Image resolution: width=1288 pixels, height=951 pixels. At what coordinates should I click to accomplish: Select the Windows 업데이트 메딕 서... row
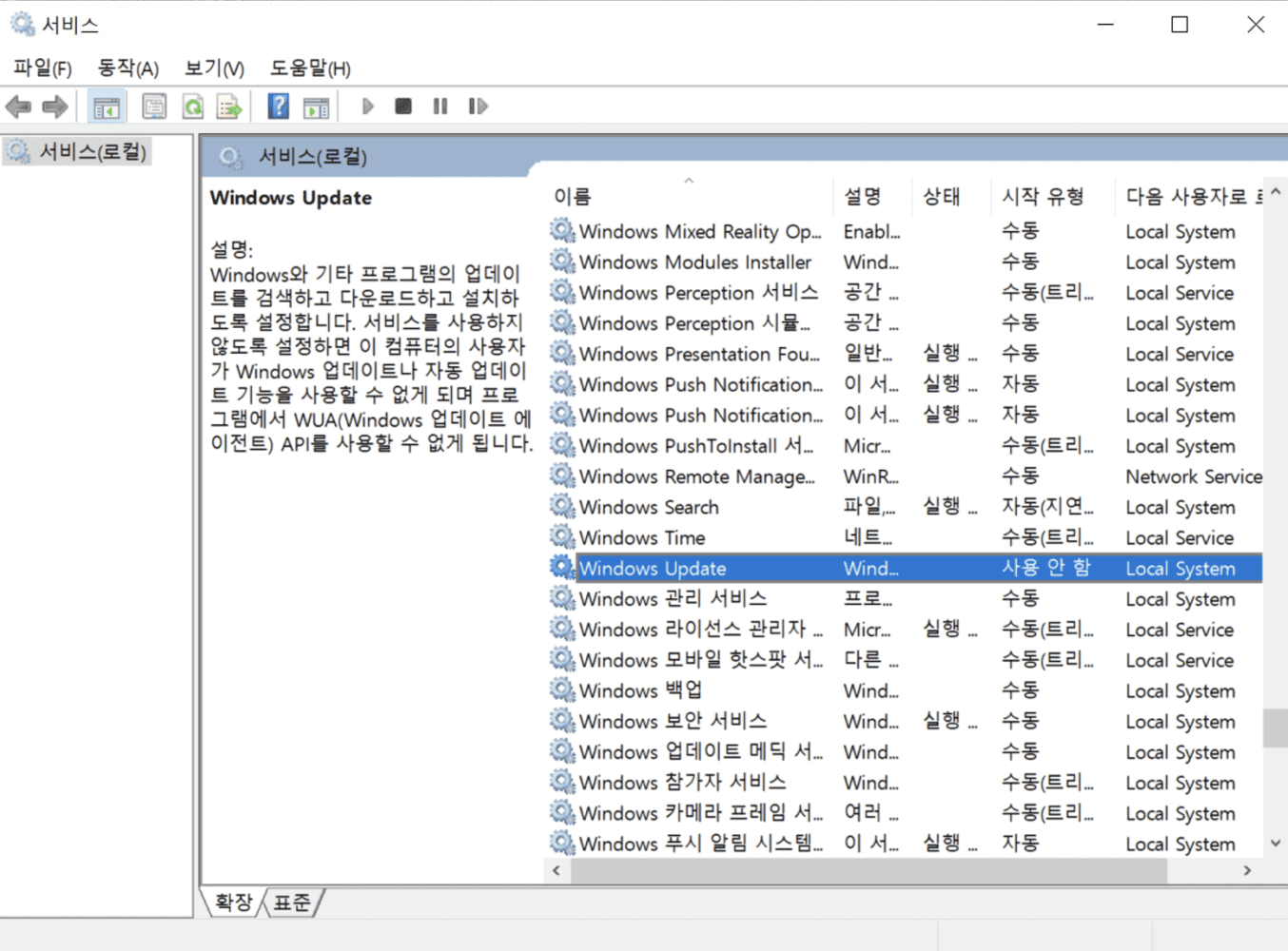click(905, 751)
